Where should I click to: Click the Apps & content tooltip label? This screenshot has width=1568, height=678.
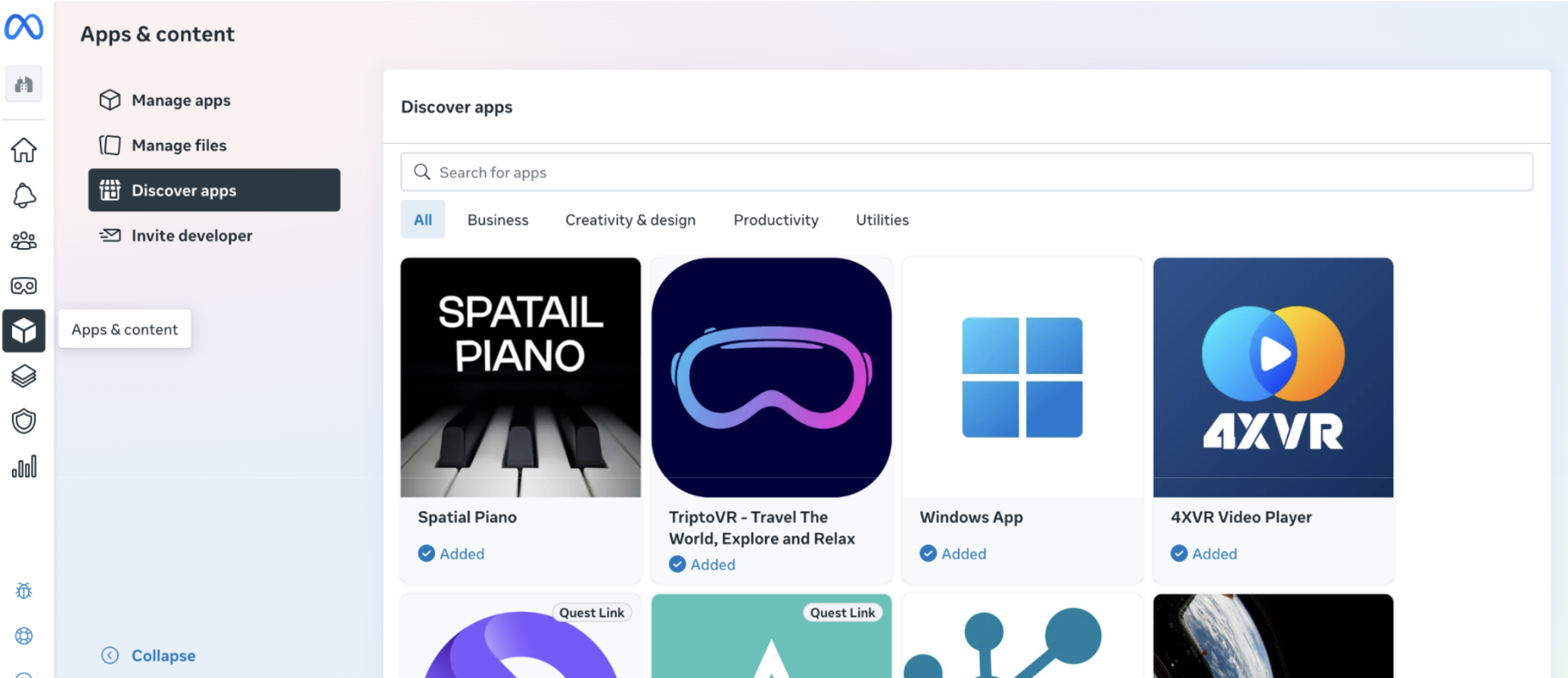point(125,329)
